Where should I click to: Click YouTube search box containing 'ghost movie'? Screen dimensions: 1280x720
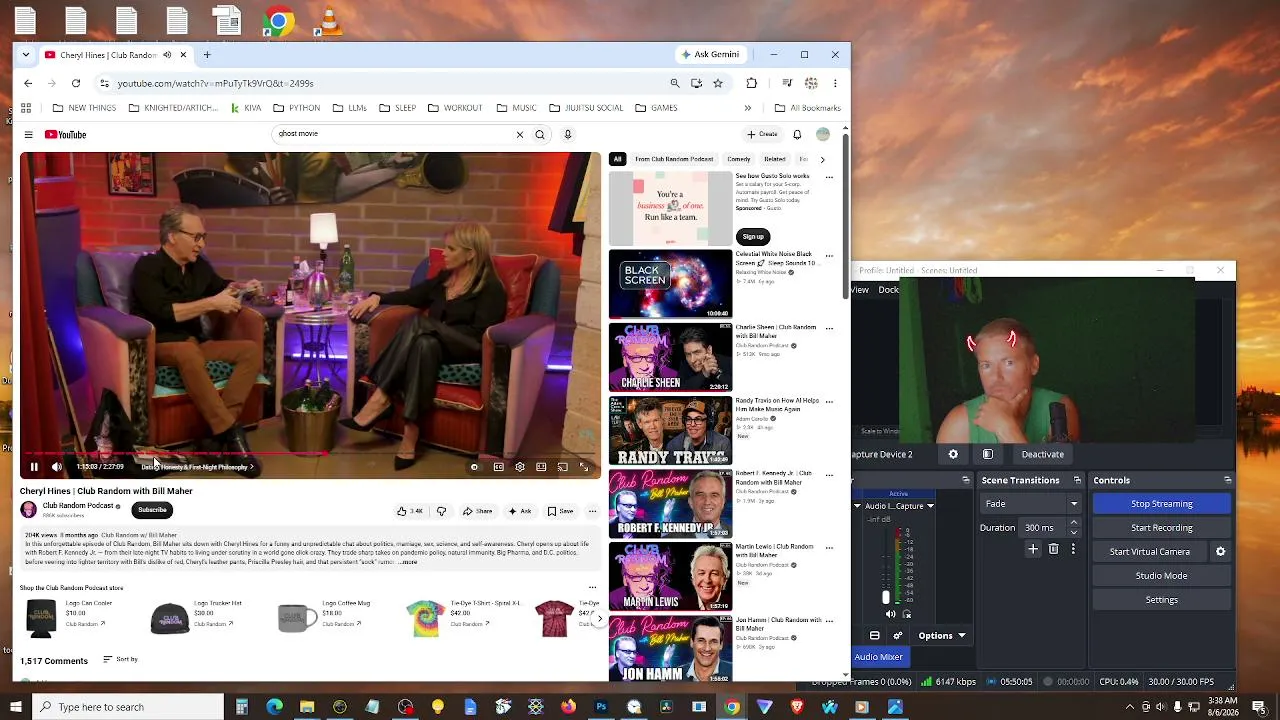tap(393, 134)
